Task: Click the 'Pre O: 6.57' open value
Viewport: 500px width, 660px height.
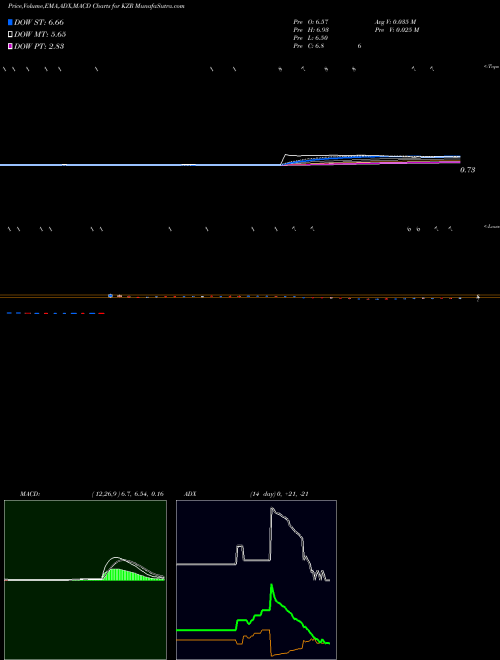Action: point(311,21)
